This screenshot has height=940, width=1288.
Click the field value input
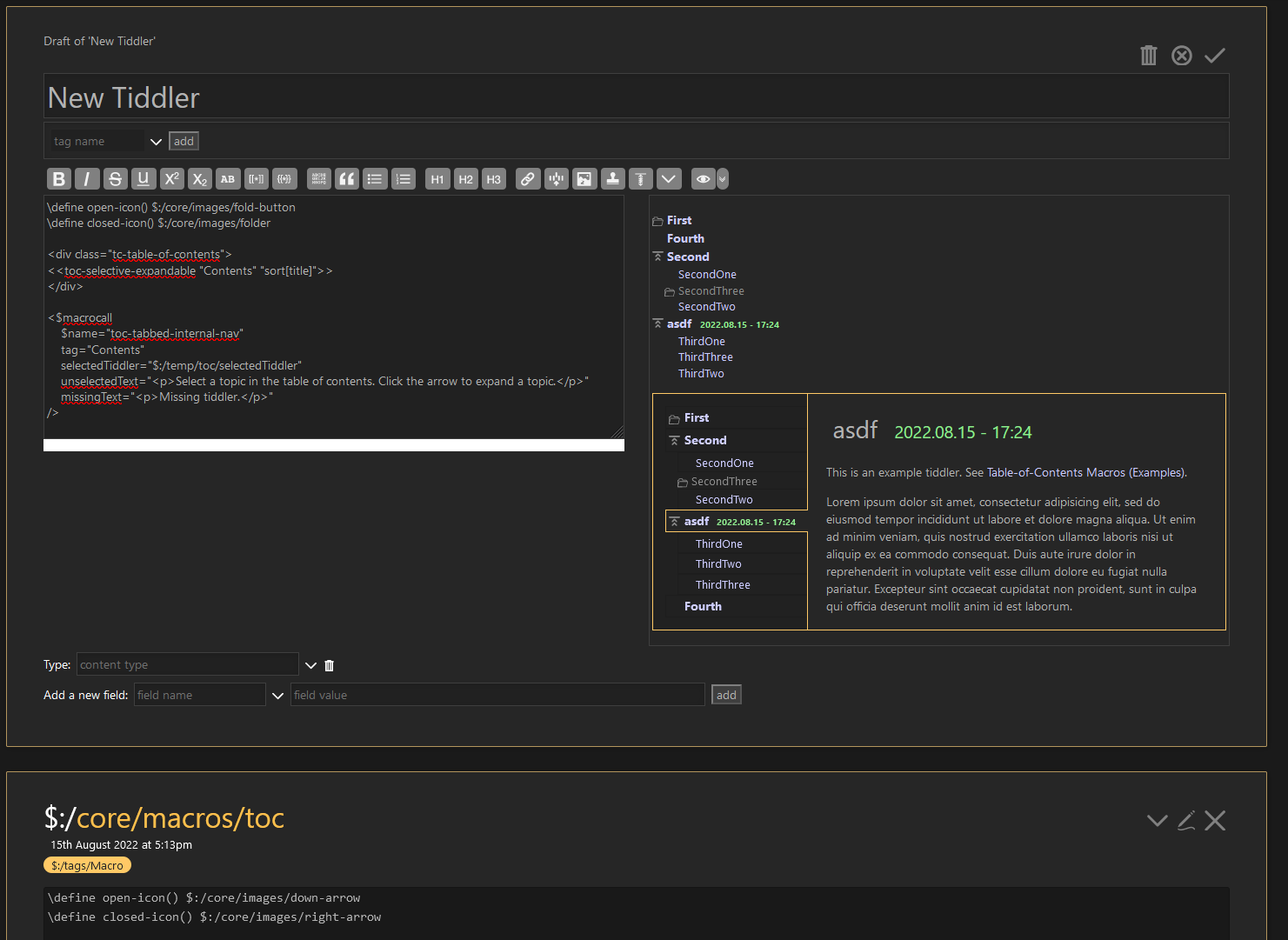[x=497, y=695]
